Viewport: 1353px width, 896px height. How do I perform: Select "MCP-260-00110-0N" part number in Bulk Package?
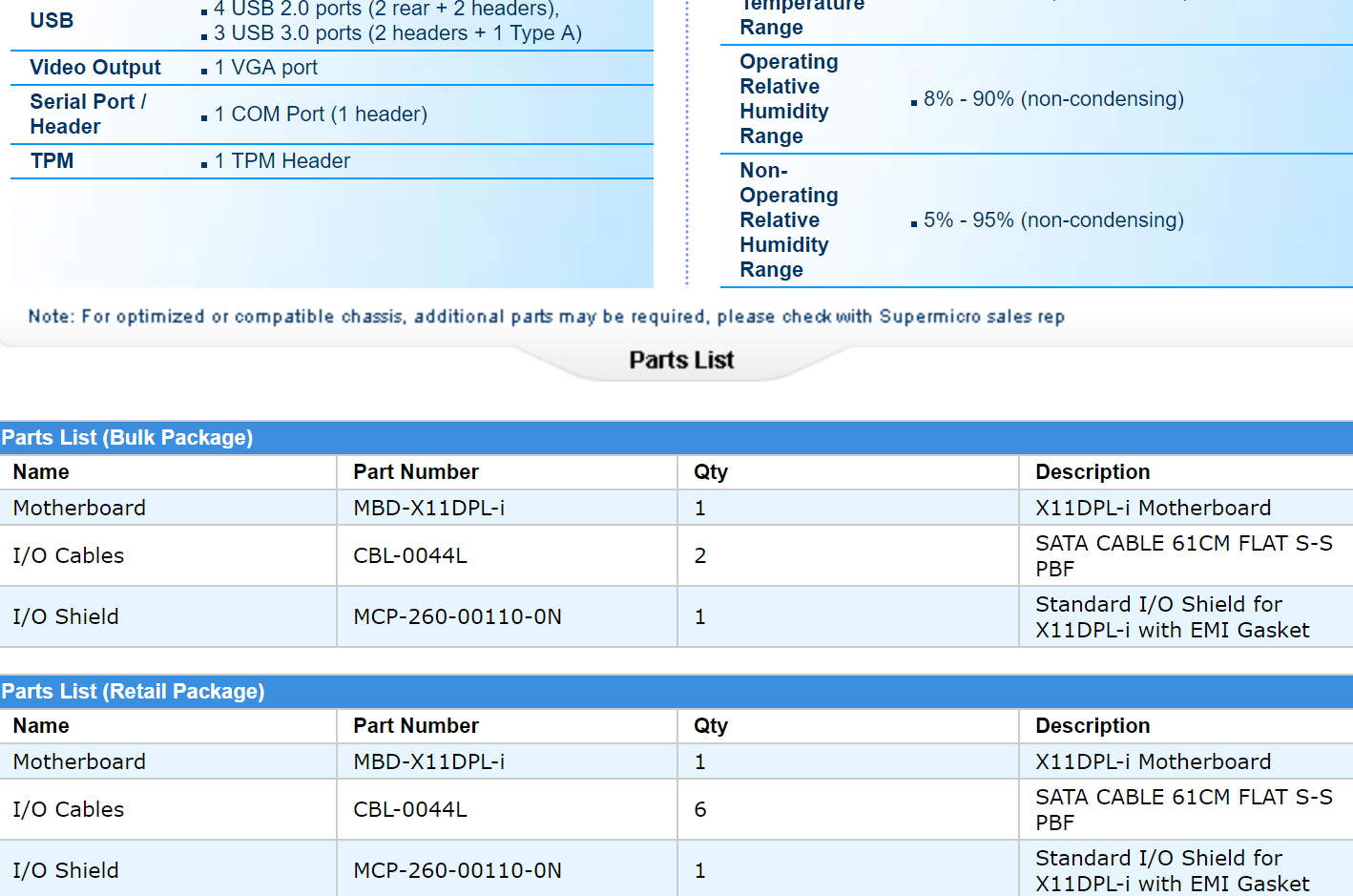[458, 617]
